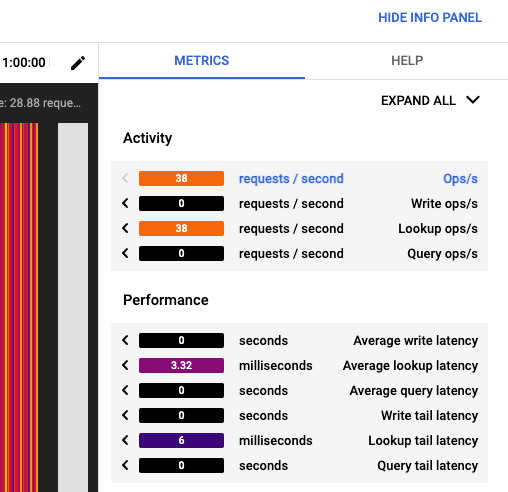Click chevron beside Average lookup latency
This screenshot has width=508, height=492.
click(125, 365)
